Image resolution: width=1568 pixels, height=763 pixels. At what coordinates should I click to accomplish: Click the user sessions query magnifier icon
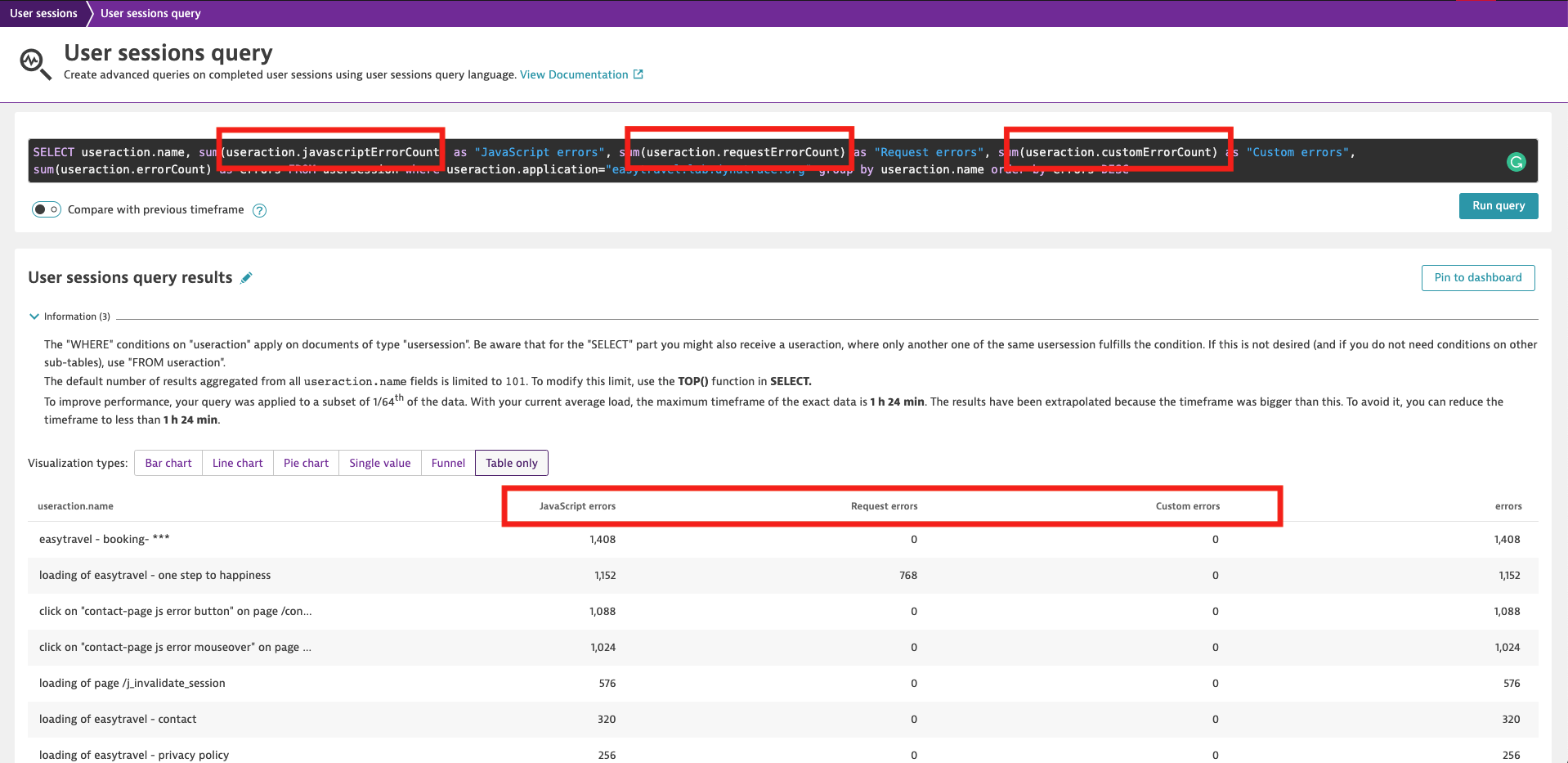coord(34,64)
